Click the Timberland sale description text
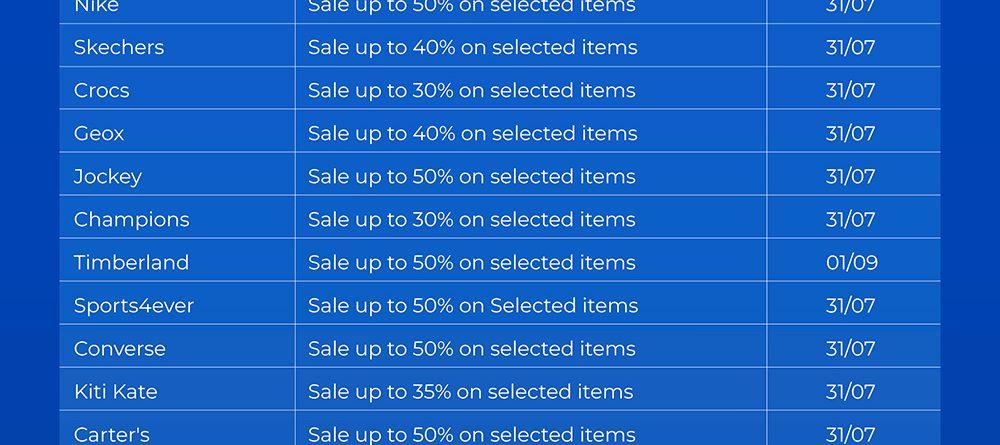This screenshot has width=1000, height=445. pos(471,262)
